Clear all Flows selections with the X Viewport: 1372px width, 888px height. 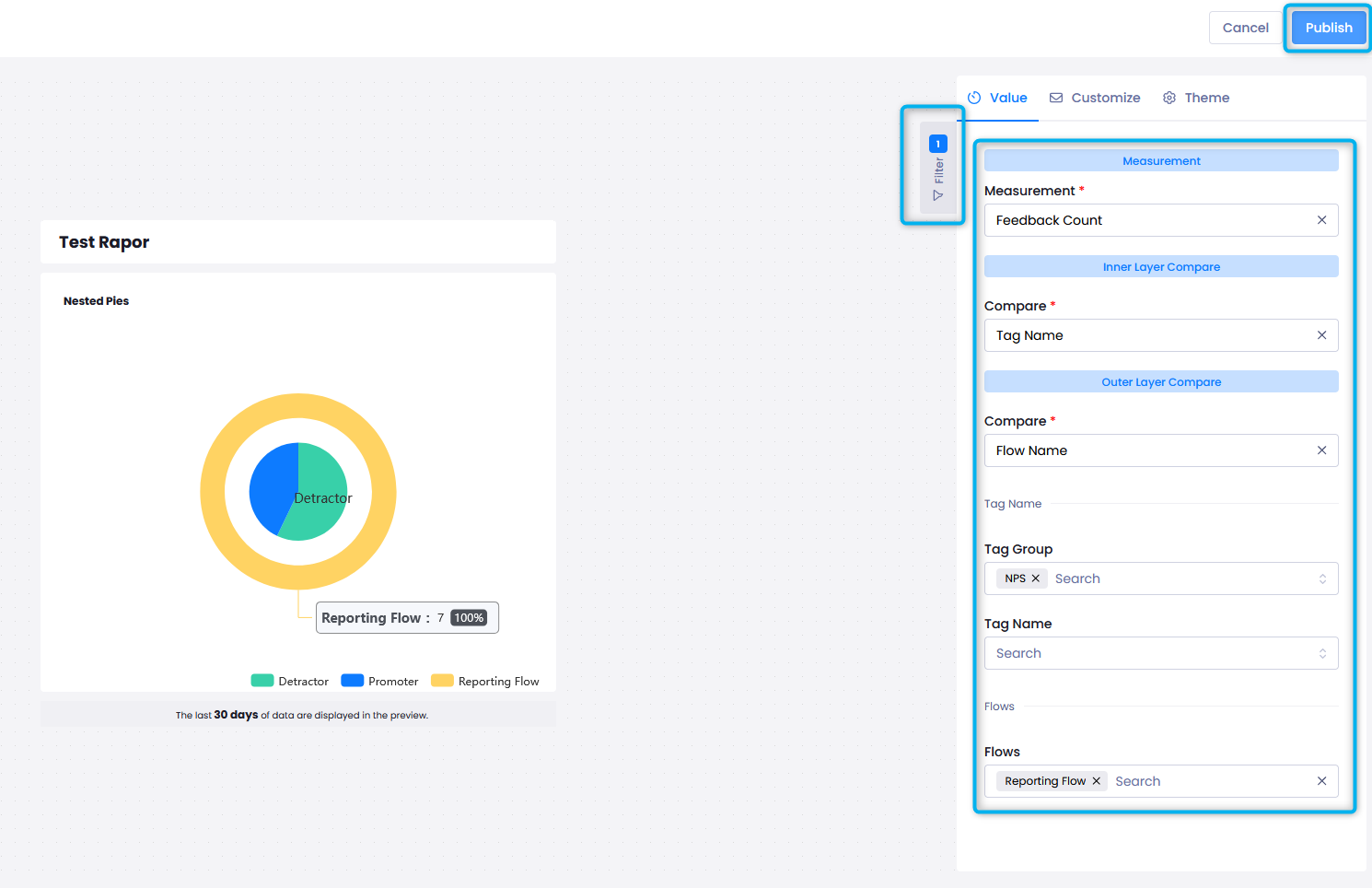click(x=1321, y=780)
